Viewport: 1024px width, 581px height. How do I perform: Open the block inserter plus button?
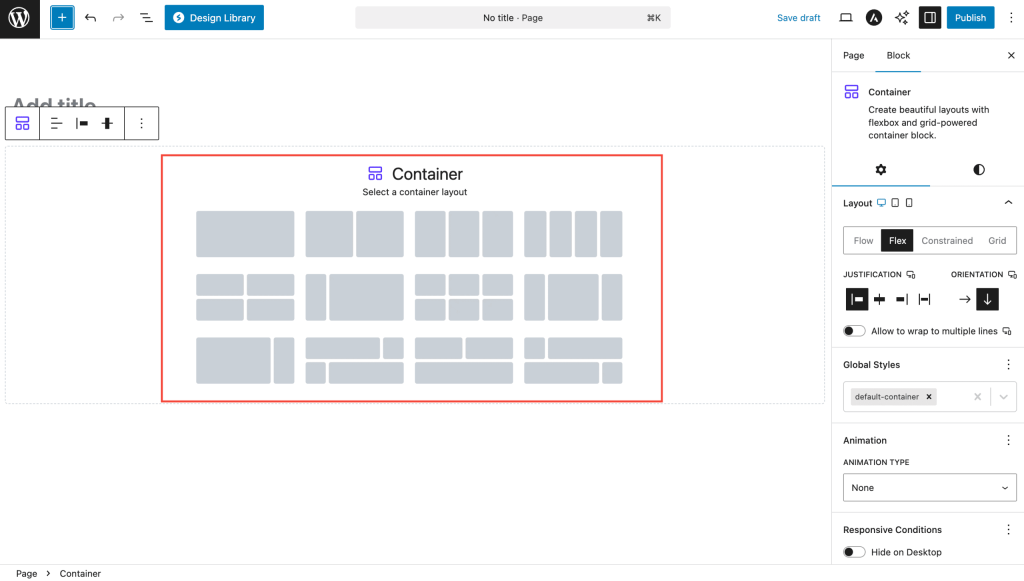point(62,18)
